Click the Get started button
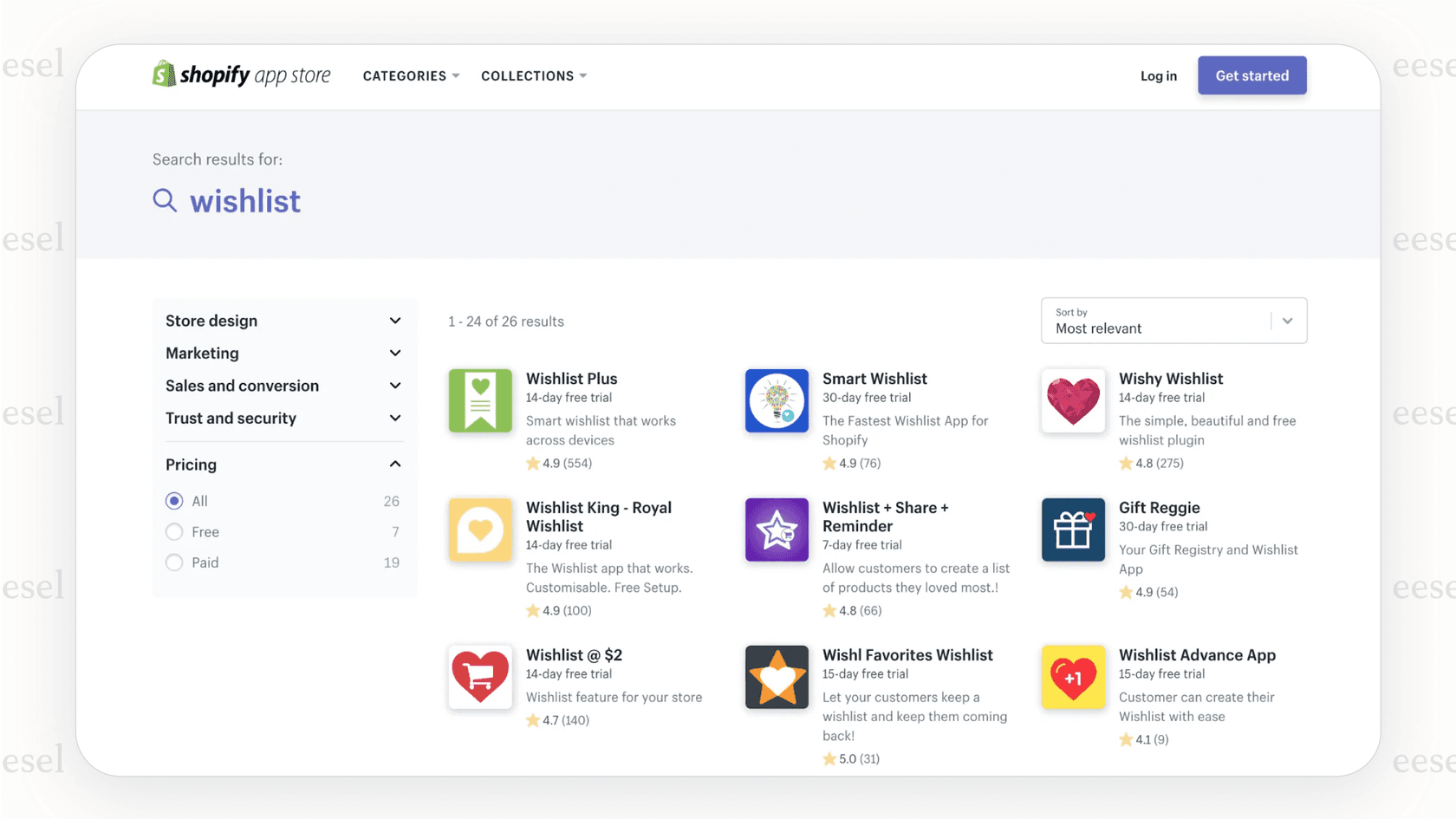The width and height of the screenshot is (1456, 819). tap(1251, 75)
